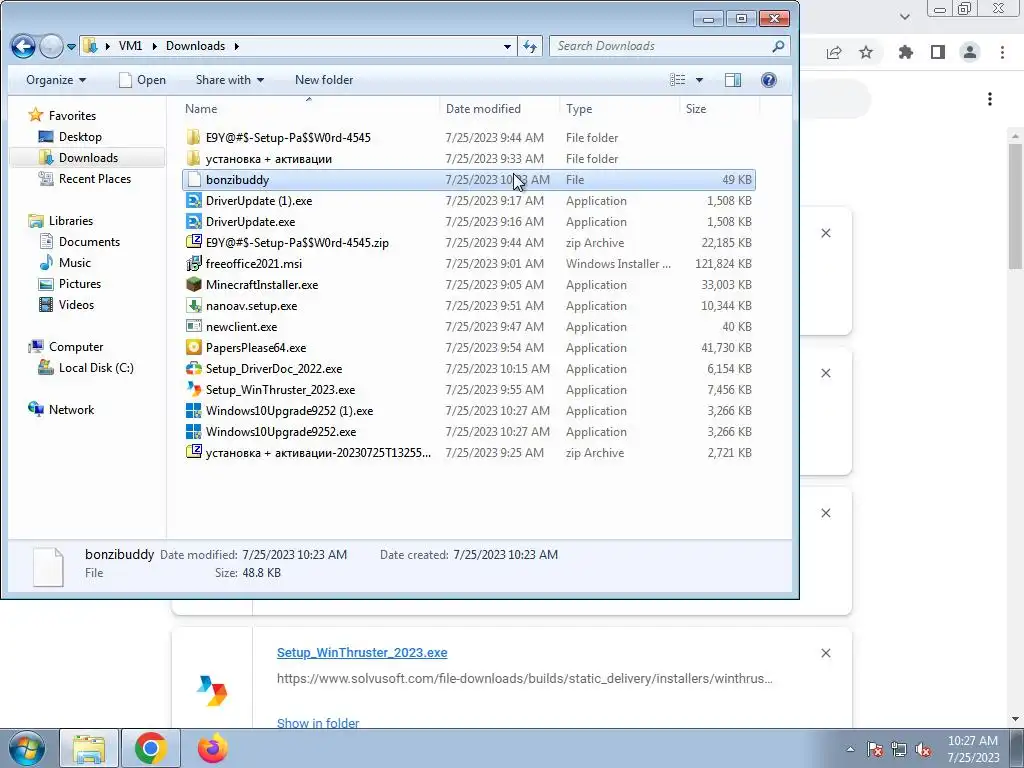Select Computer in navigation pane
The width and height of the screenshot is (1024, 768).
[76, 347]
